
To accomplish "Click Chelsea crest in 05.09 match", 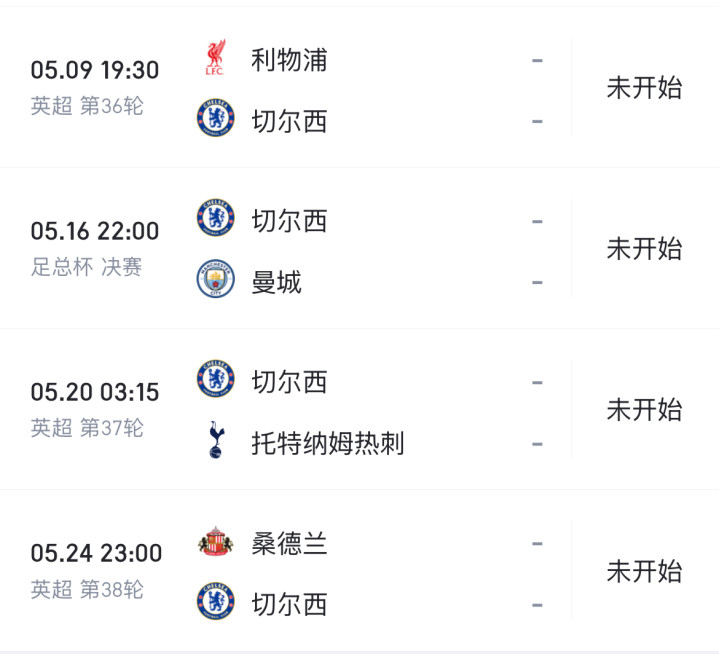I will (215, 118).
